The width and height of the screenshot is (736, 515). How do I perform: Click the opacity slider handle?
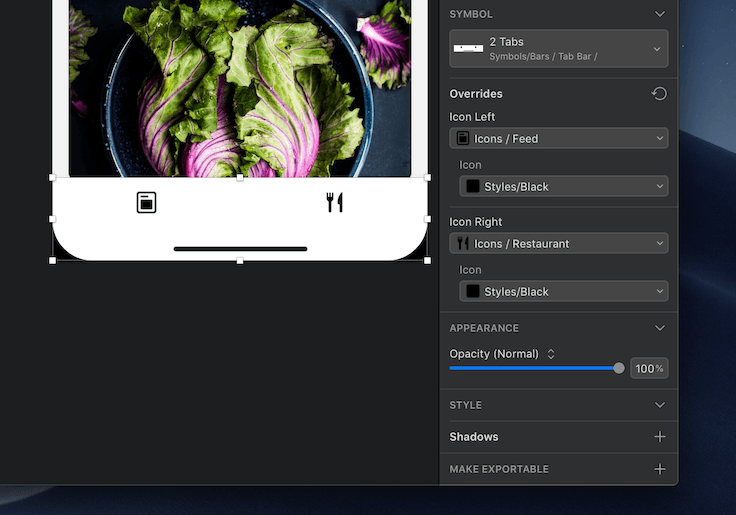tap(619, 368)
